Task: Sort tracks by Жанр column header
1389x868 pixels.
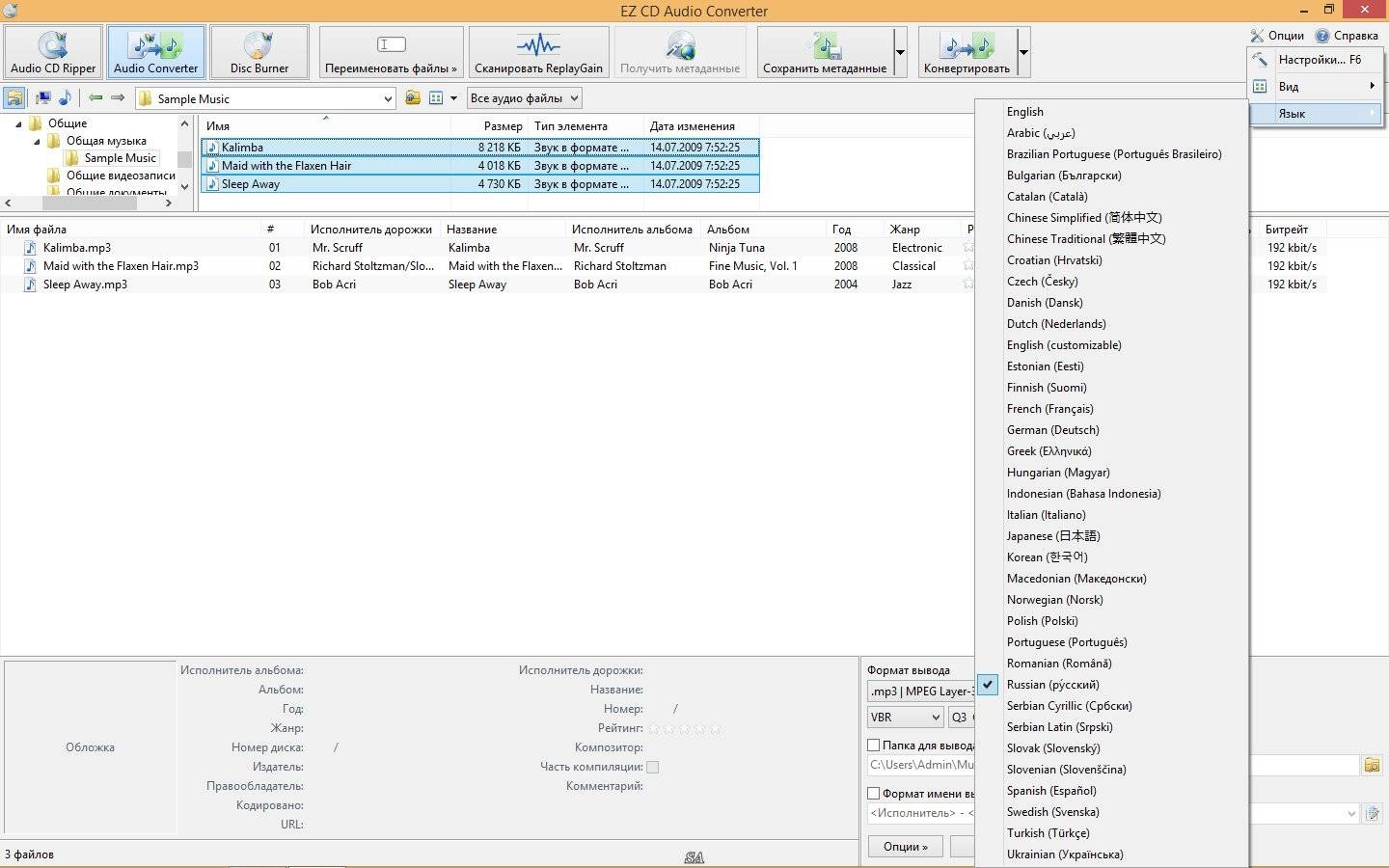Action: [922, 230]
